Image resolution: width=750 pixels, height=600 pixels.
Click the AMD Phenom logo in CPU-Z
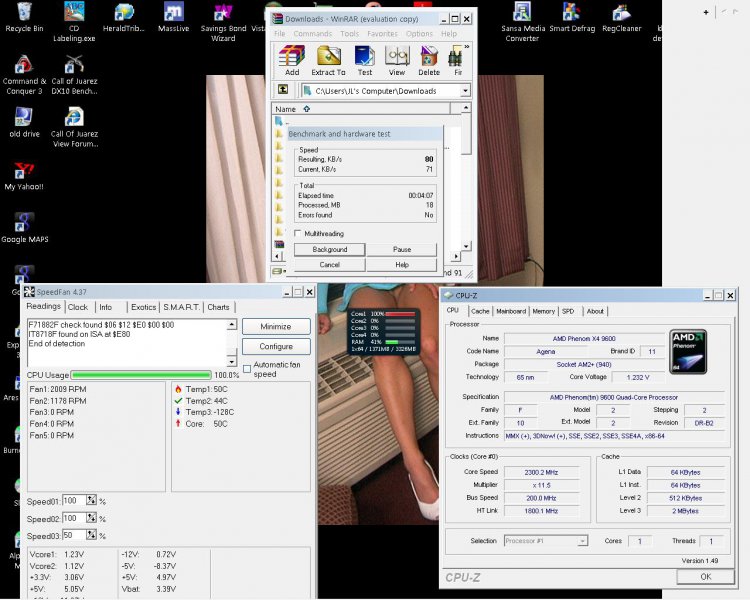(x=688, y=352)
